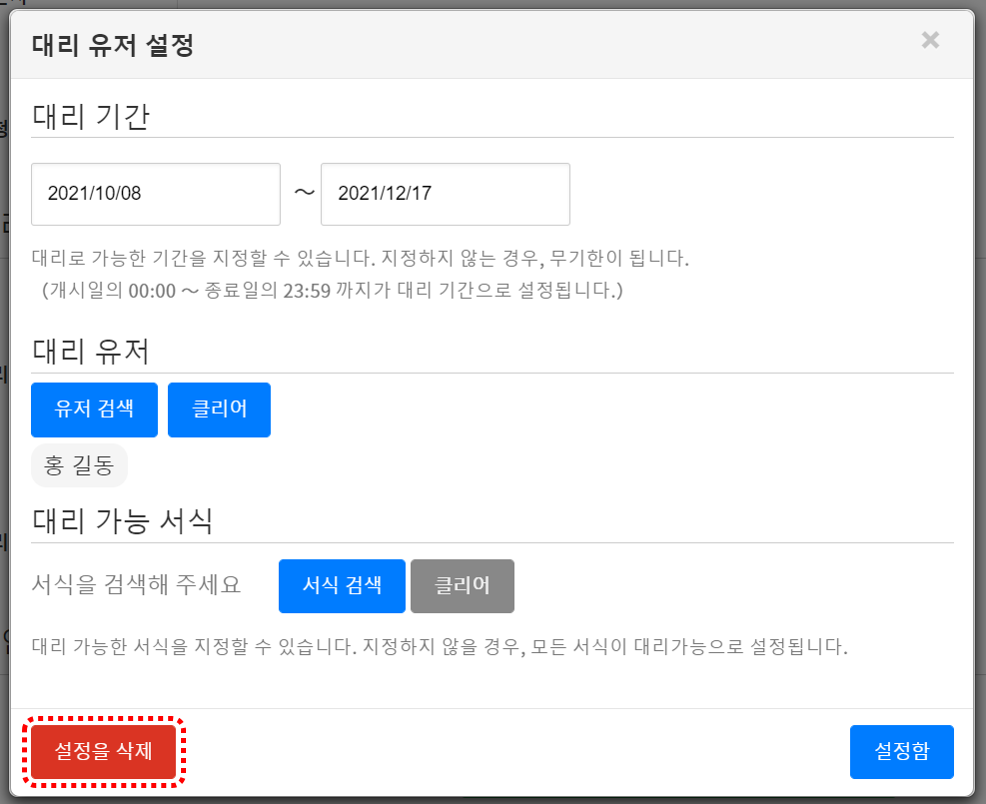Open user search with 유저 검색
This screenshot has height=804, width=986.
click(x=94, y=410)
